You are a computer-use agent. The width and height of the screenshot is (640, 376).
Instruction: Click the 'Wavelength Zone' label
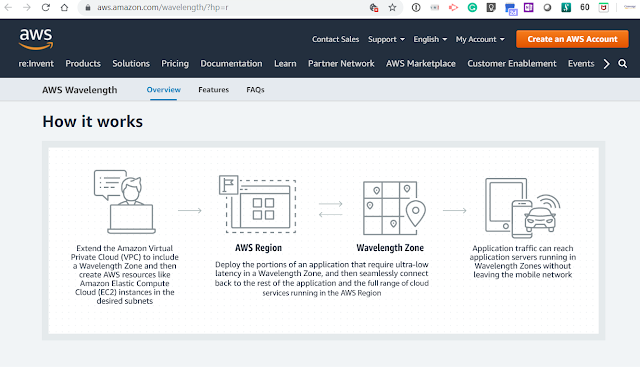(390, 248)
